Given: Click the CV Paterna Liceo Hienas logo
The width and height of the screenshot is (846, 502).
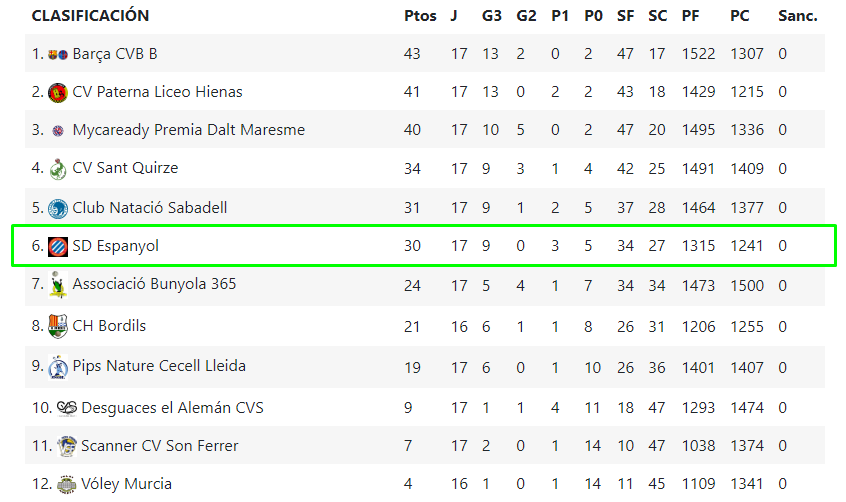Looking at the screenshot, I should [58, 92].
